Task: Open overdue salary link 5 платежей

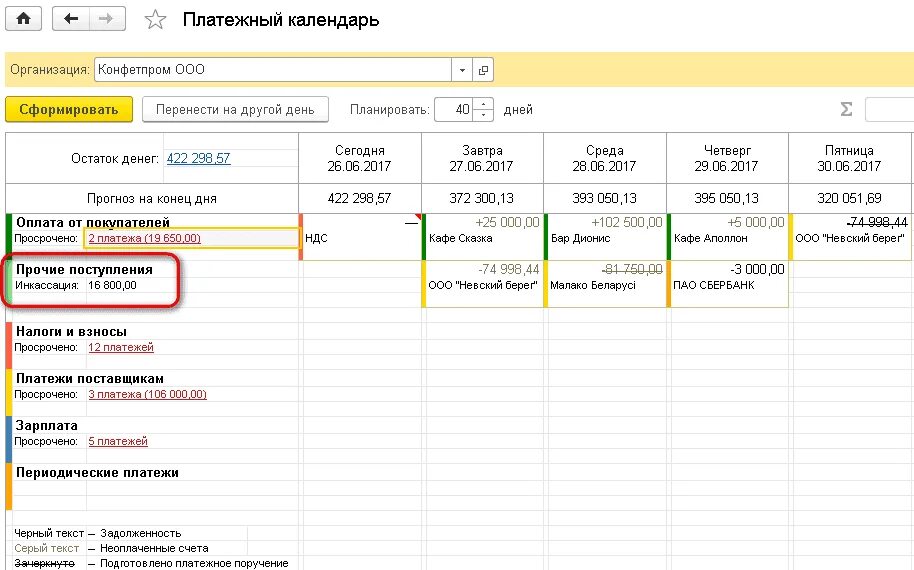Action: point(118,441)
